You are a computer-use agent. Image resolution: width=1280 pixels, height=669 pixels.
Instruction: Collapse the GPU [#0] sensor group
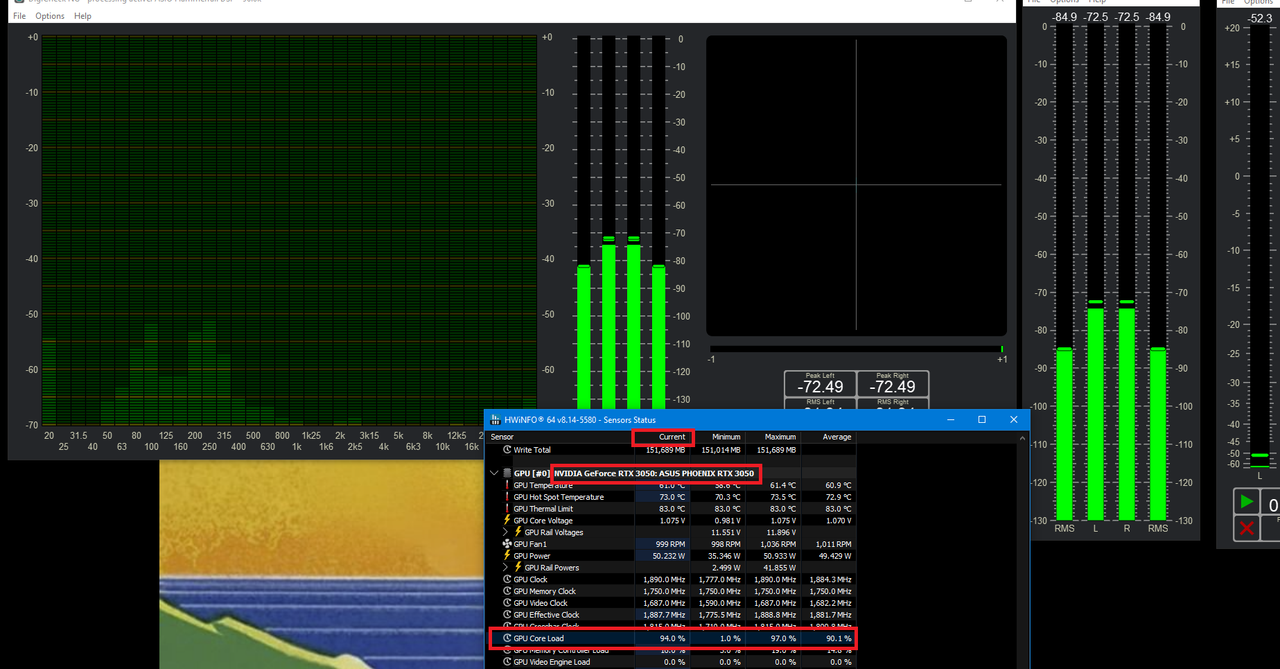[494, 473]
